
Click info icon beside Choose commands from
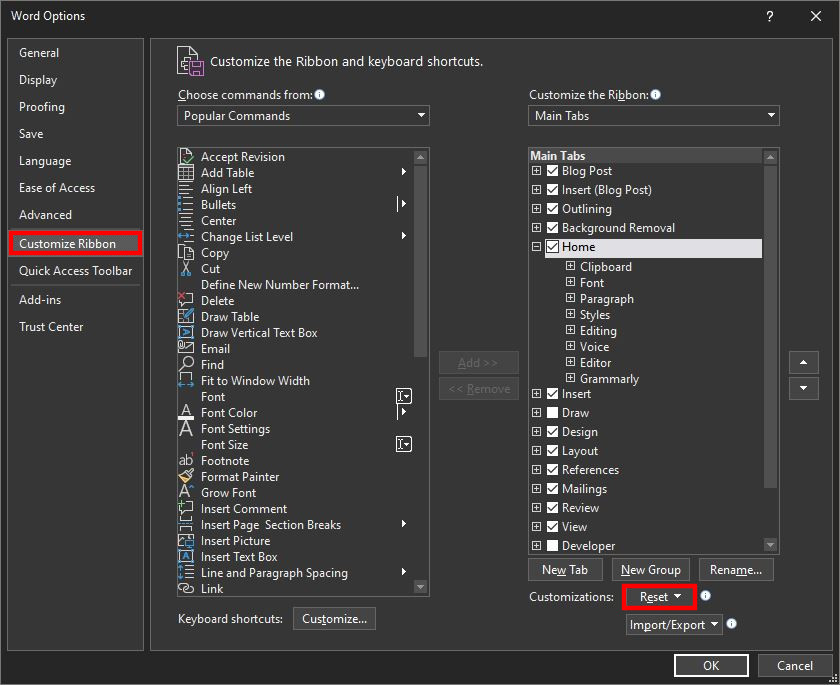pyautogui.click(x=320, y=95)
